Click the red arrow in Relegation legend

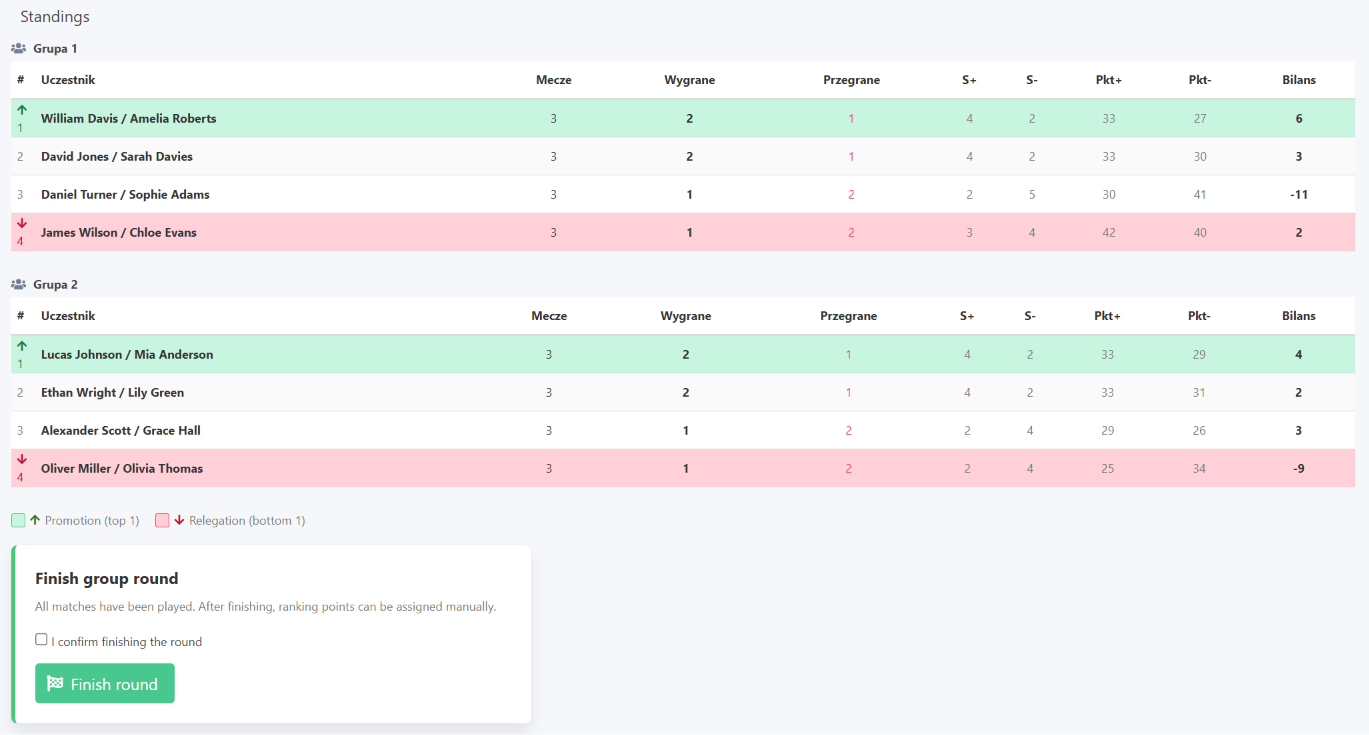[179, 520]
